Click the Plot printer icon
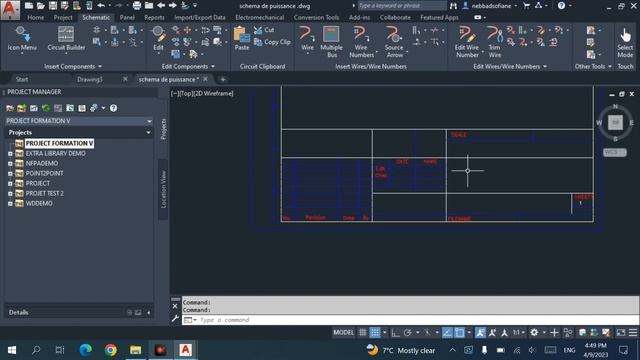Screen dimensions: 640x360 pos(137,6)
